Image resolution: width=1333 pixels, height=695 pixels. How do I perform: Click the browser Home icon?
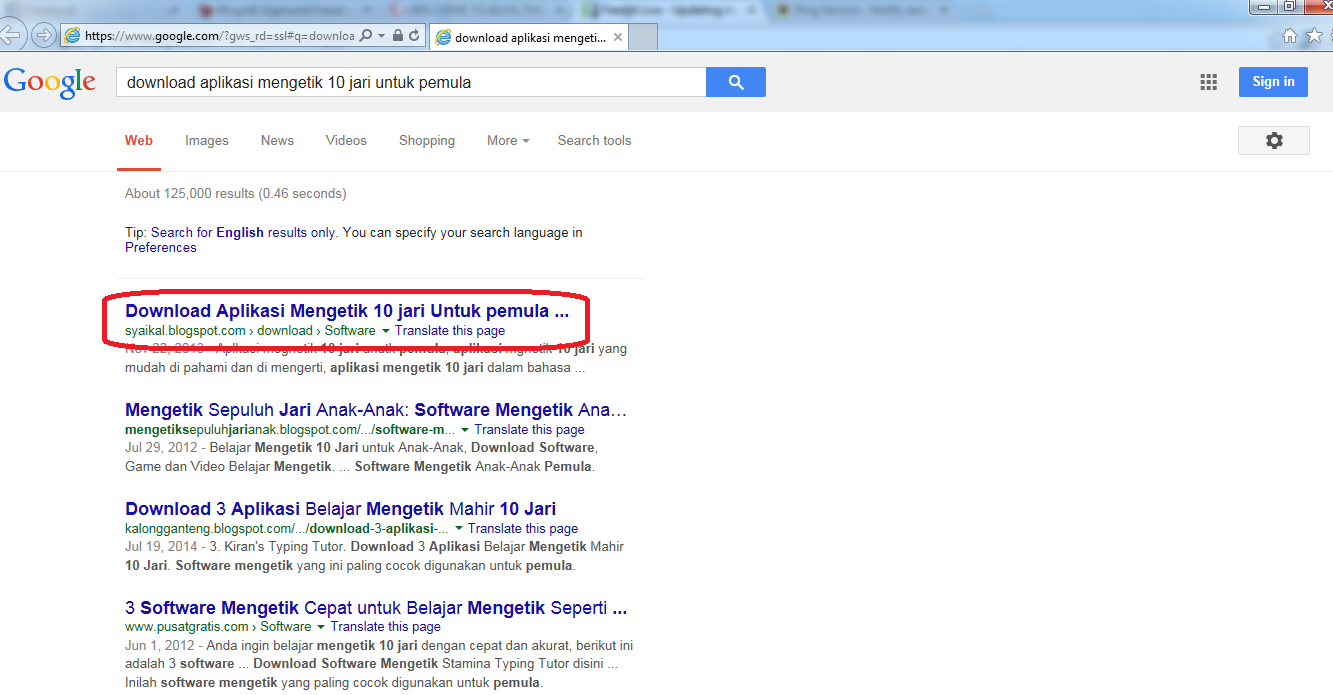1290,36
